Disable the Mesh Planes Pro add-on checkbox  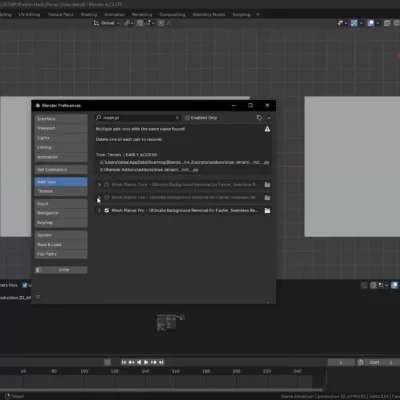(107, 210)
